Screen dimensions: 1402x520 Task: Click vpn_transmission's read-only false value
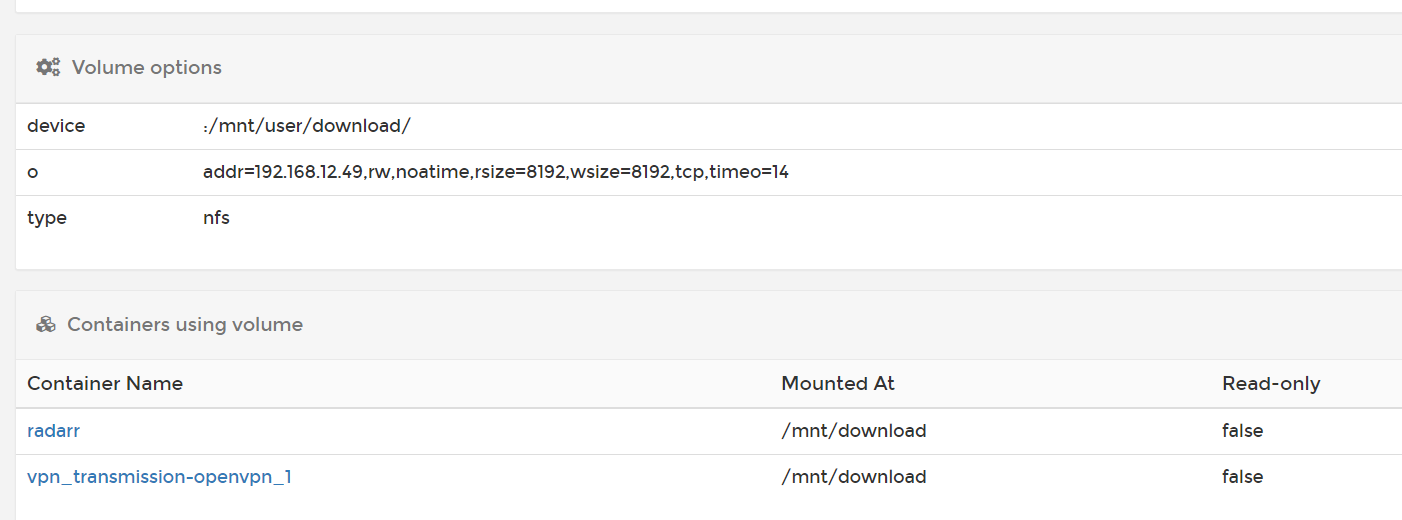click(1243, 477)
